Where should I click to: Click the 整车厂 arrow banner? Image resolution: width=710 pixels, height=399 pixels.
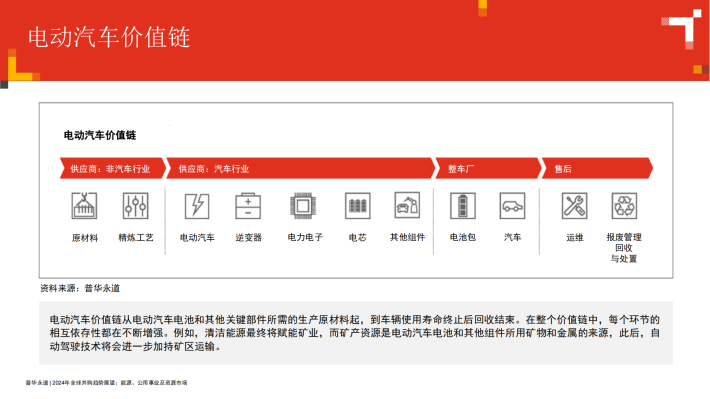pos(489,168)
